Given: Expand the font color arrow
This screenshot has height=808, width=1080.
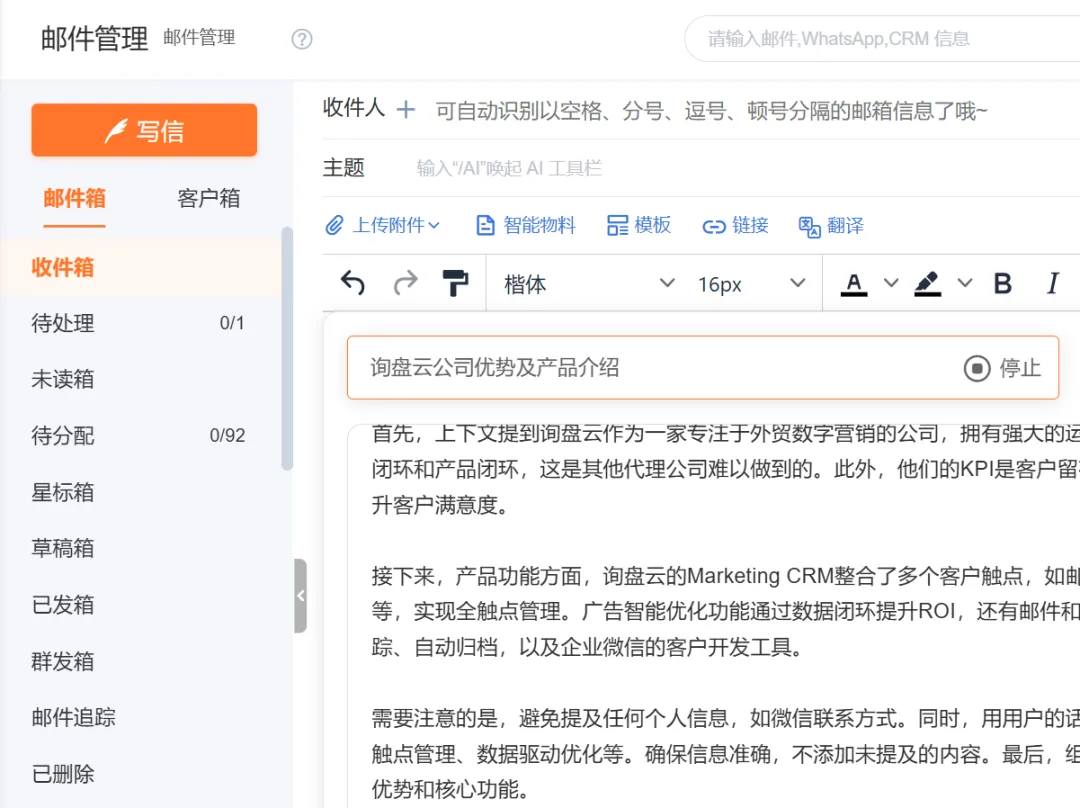Looking at the screenshot, I should 891,283.
